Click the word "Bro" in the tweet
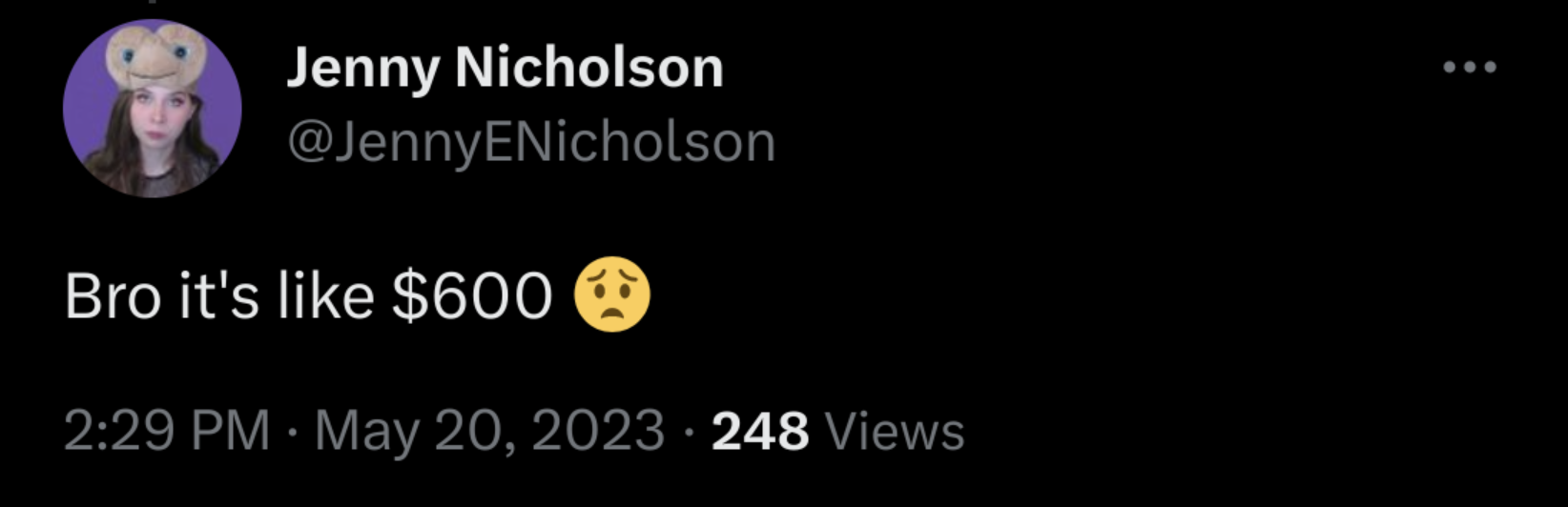The image size is (1568, 507). tap(113, 296)
